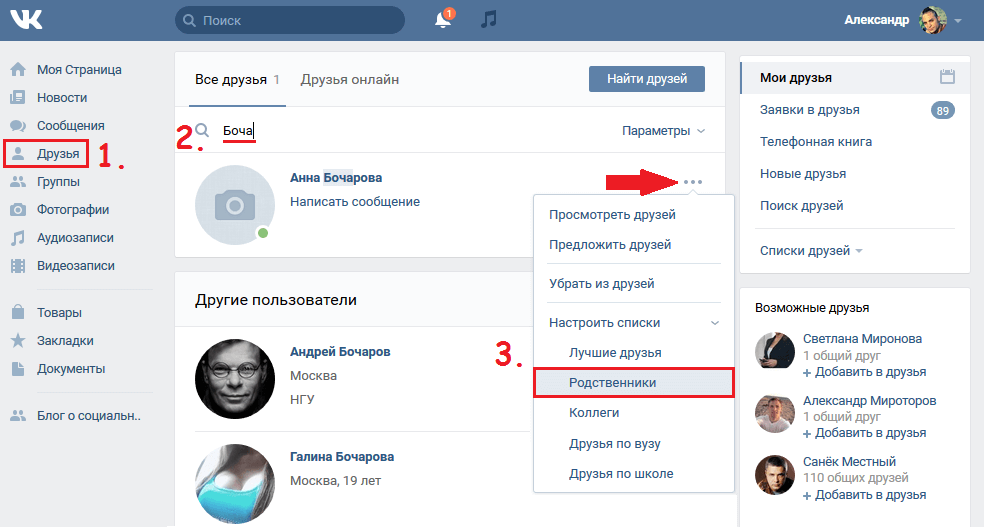Go to Сообщения in the sidebar
This screenshot has width=984, height=527.
(x=70, y=126)
